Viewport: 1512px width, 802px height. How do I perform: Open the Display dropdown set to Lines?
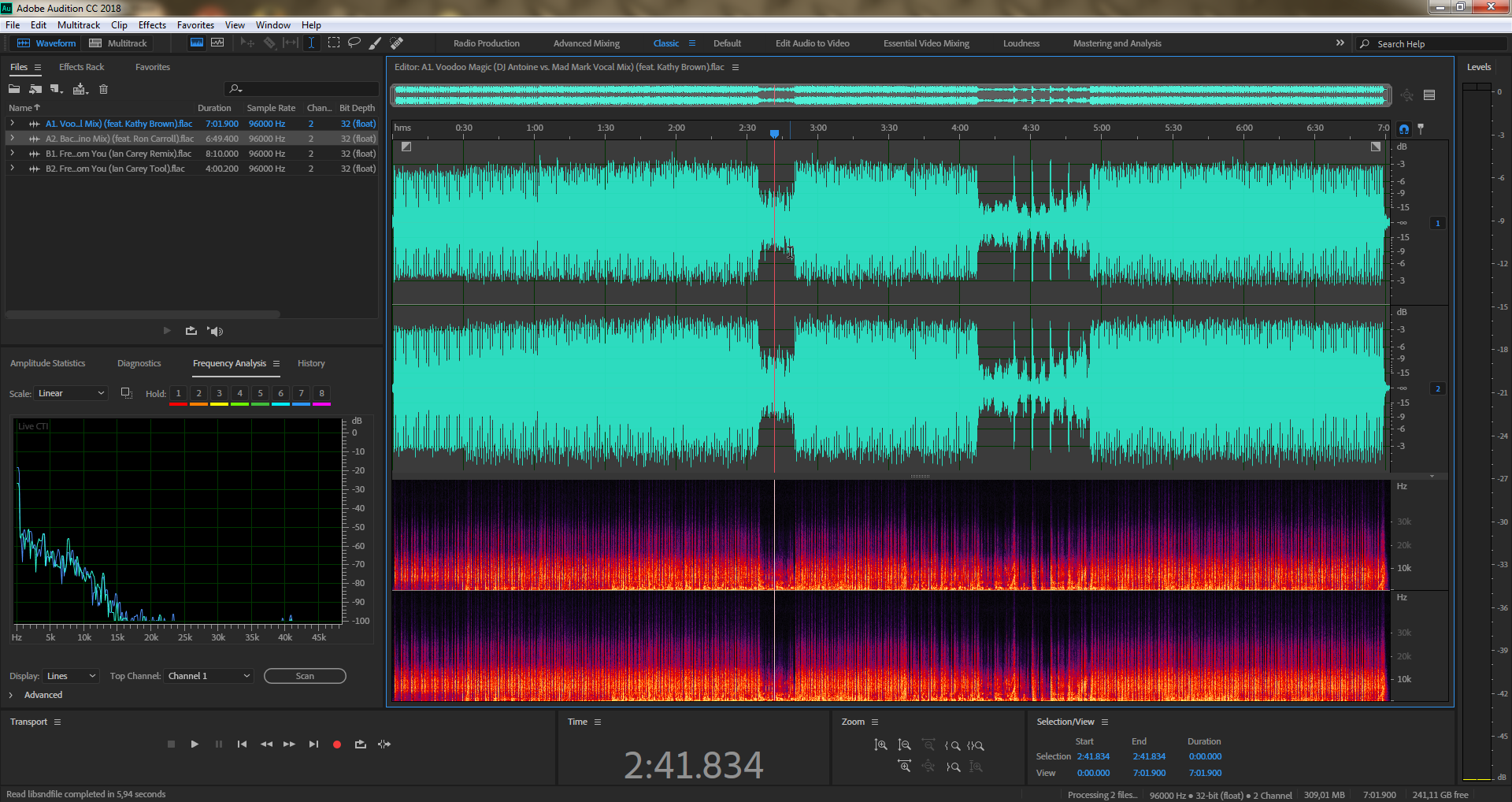point(71,676)
